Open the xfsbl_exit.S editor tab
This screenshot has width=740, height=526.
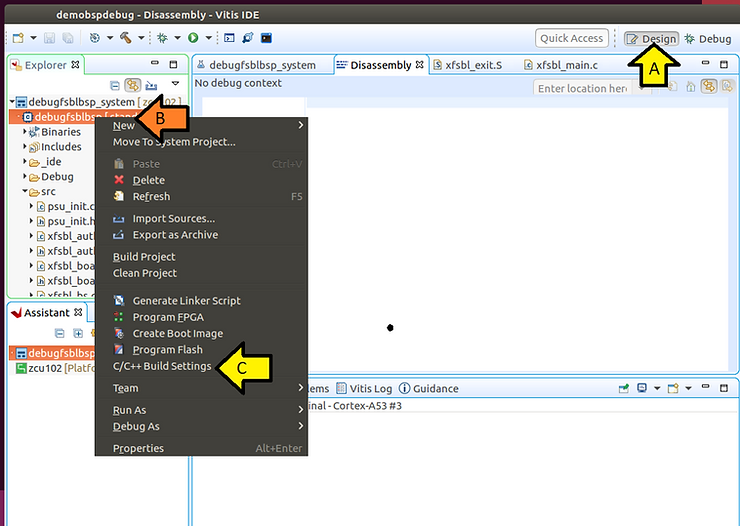pyautogui.click(x=468, y=65)
